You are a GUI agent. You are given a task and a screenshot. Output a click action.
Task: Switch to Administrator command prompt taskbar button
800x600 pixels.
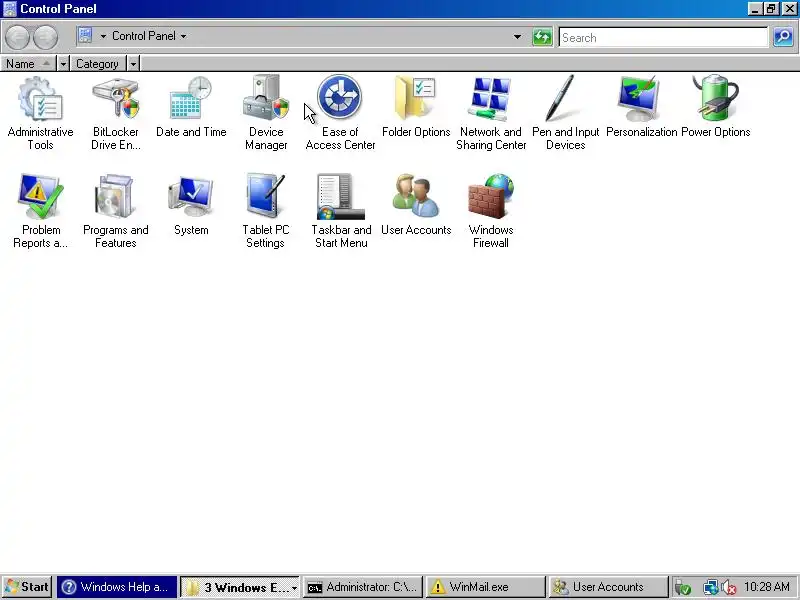click(364, 587)
